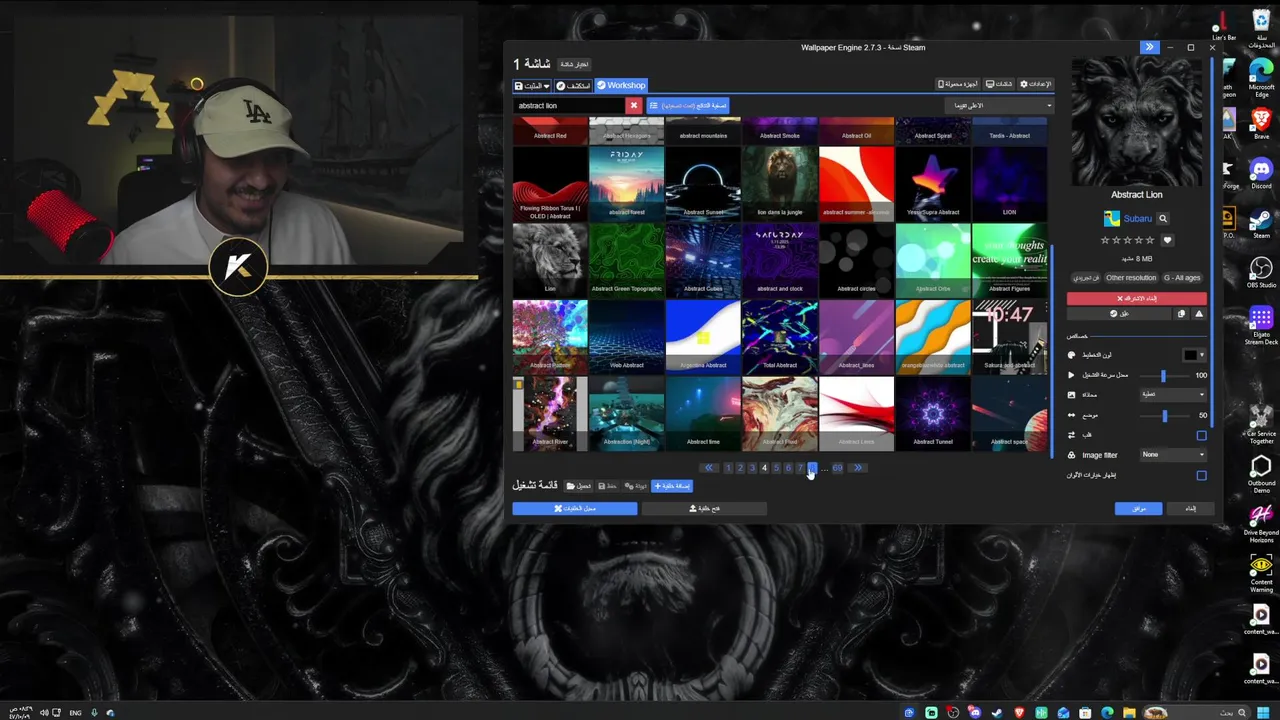
Task: Open Subaru author avatar icon
Action: [x=1111, y=218]
